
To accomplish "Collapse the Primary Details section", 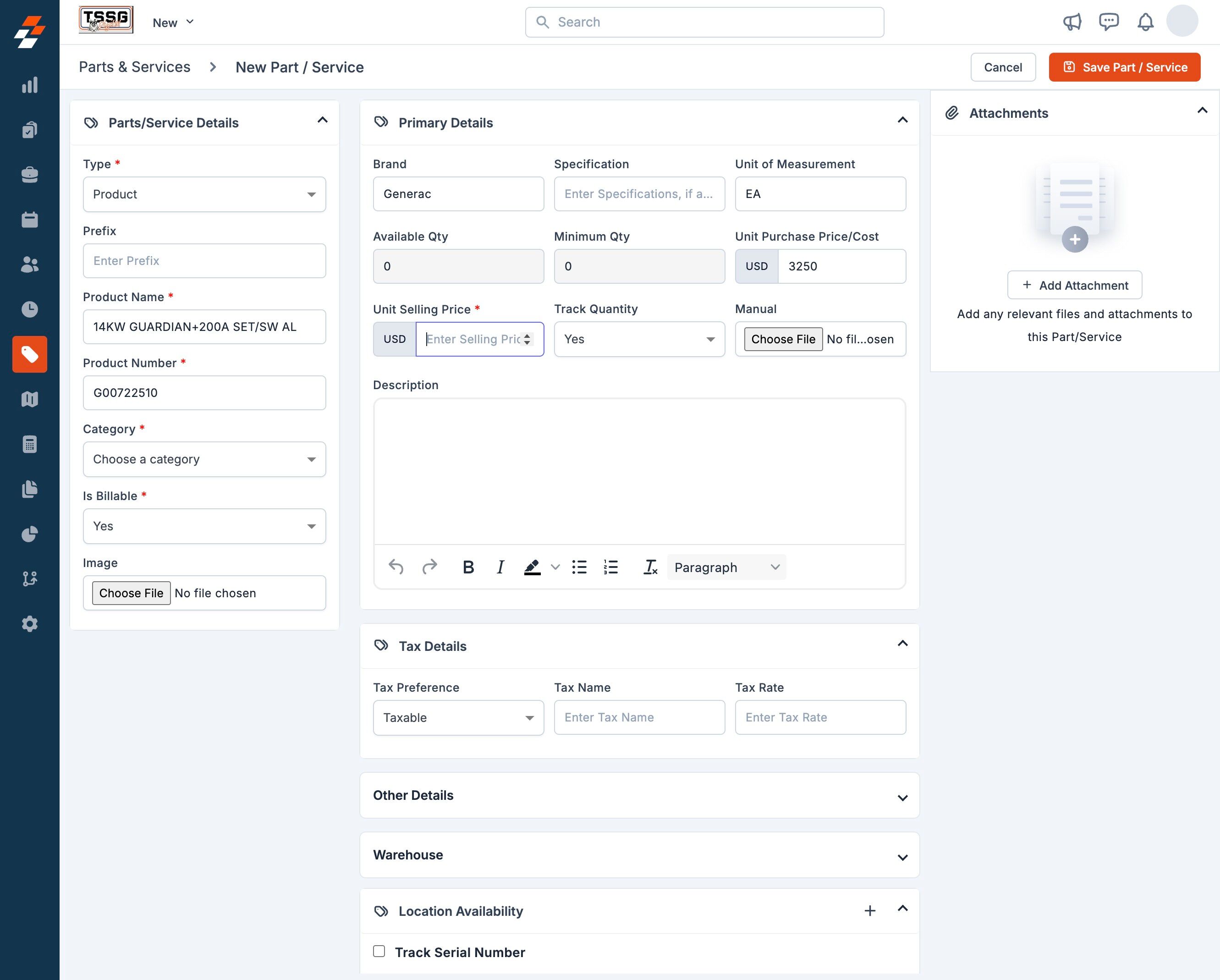I will click(x=902, y=120).
